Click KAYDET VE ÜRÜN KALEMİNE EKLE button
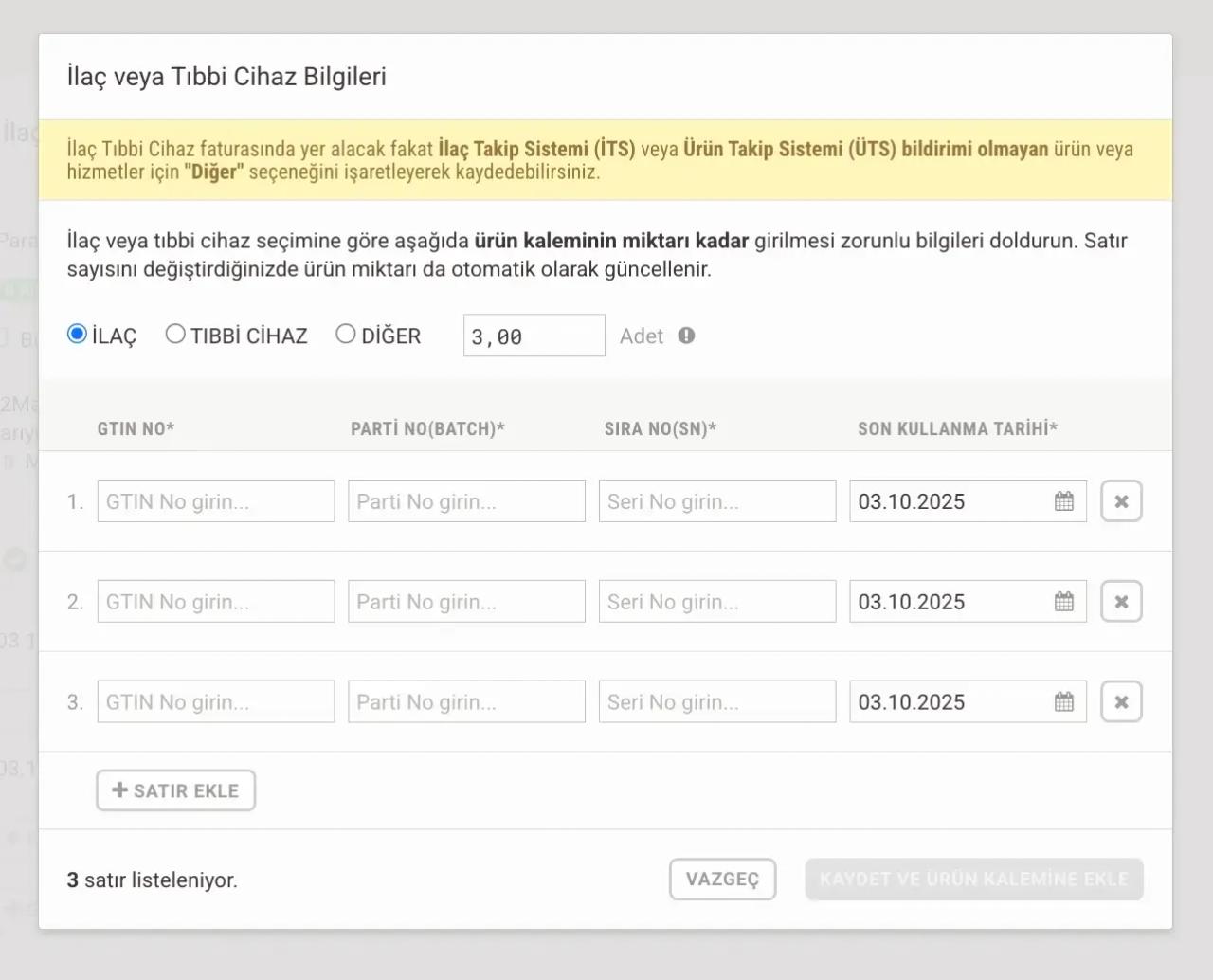The image size is (1213, 980). click(x=973, y=880)
